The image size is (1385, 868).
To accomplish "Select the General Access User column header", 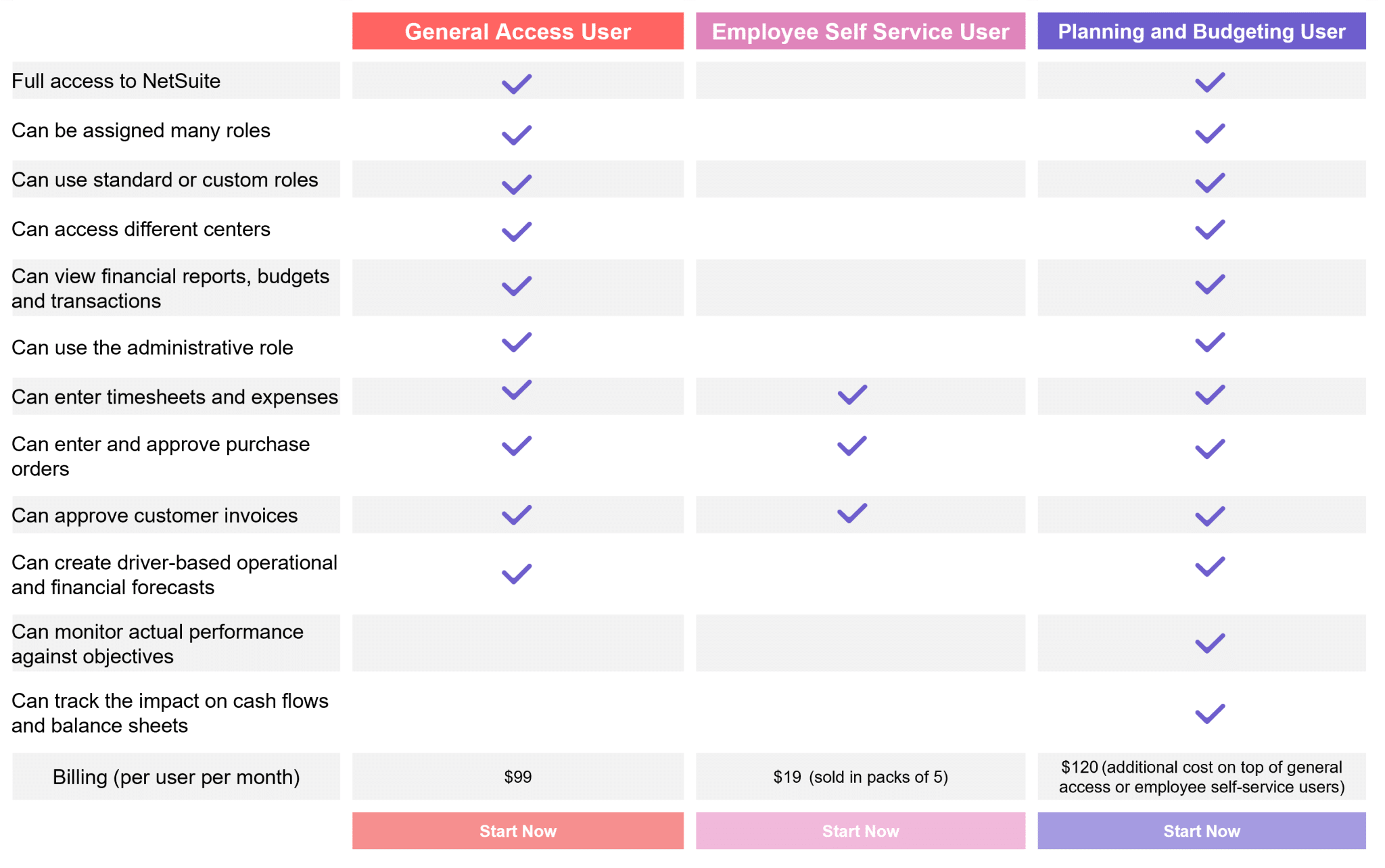I will 517,31.
